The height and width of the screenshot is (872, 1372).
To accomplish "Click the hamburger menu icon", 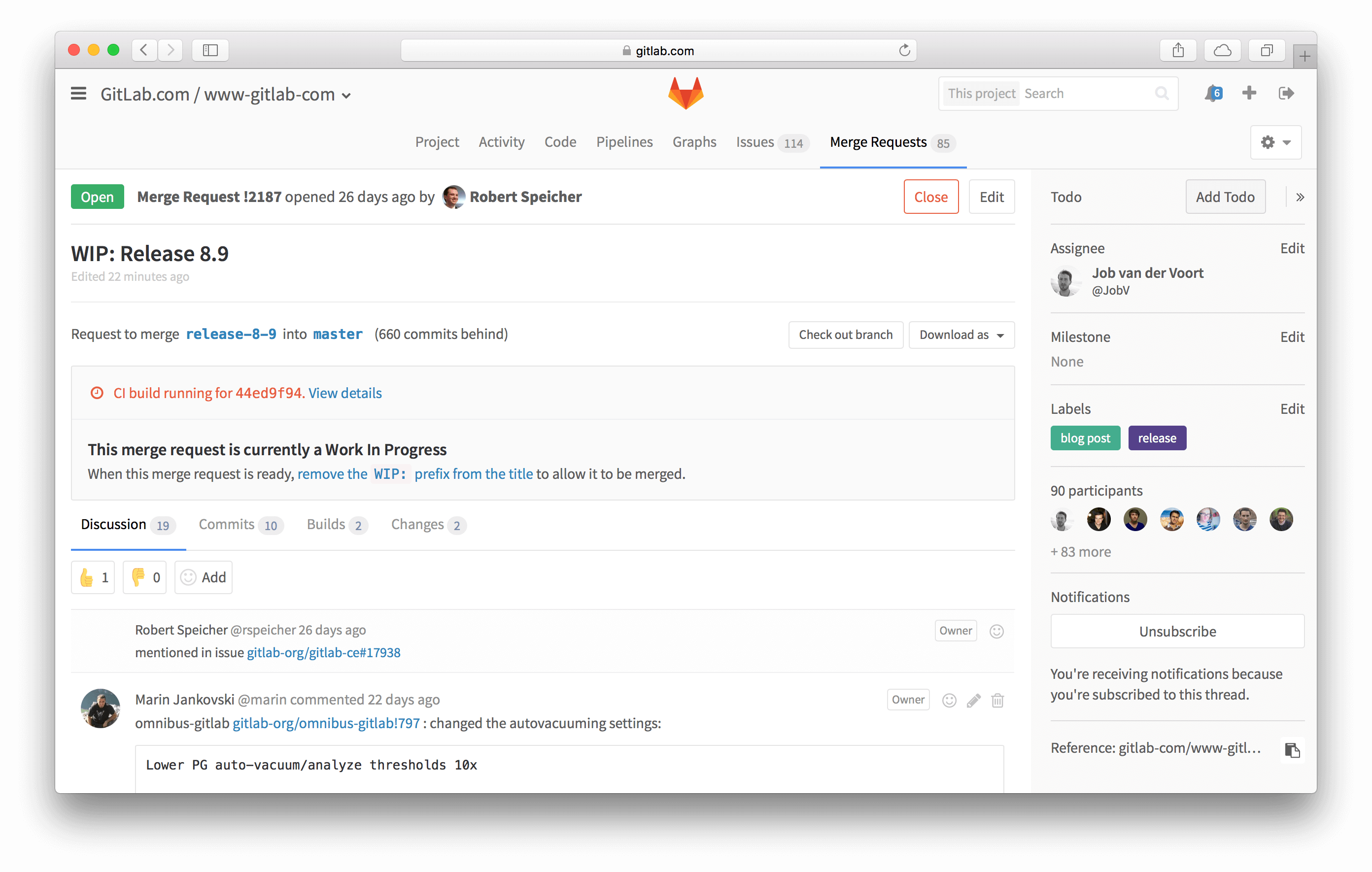I will coord(79,93).
